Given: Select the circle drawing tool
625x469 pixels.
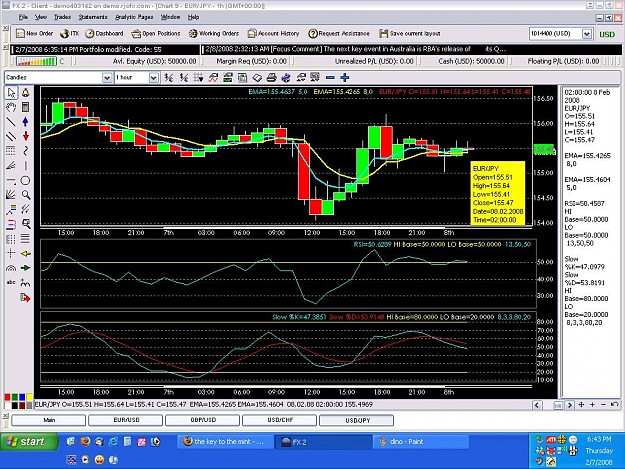Looking at the screenshot, I should (26, 181).
